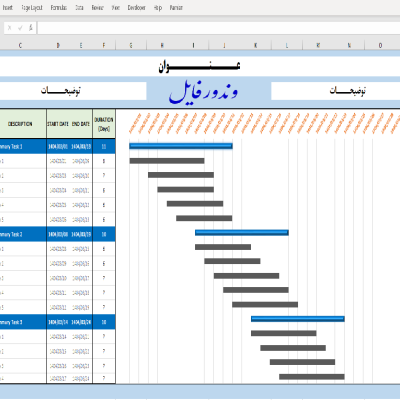The height and width of the screenshot is (400, 400).
Task: Select the column O header
Action: coord(380,45)
